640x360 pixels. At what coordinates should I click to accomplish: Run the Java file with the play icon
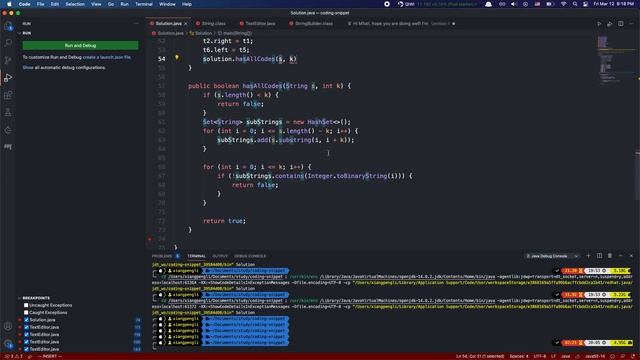pyautogui.click(x=599, y=24)
